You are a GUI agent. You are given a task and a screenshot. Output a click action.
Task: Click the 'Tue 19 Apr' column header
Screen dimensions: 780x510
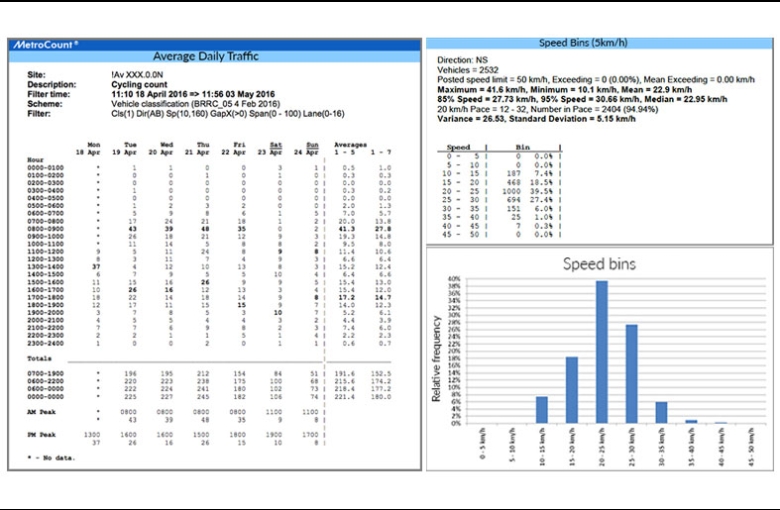pos(124,149)
